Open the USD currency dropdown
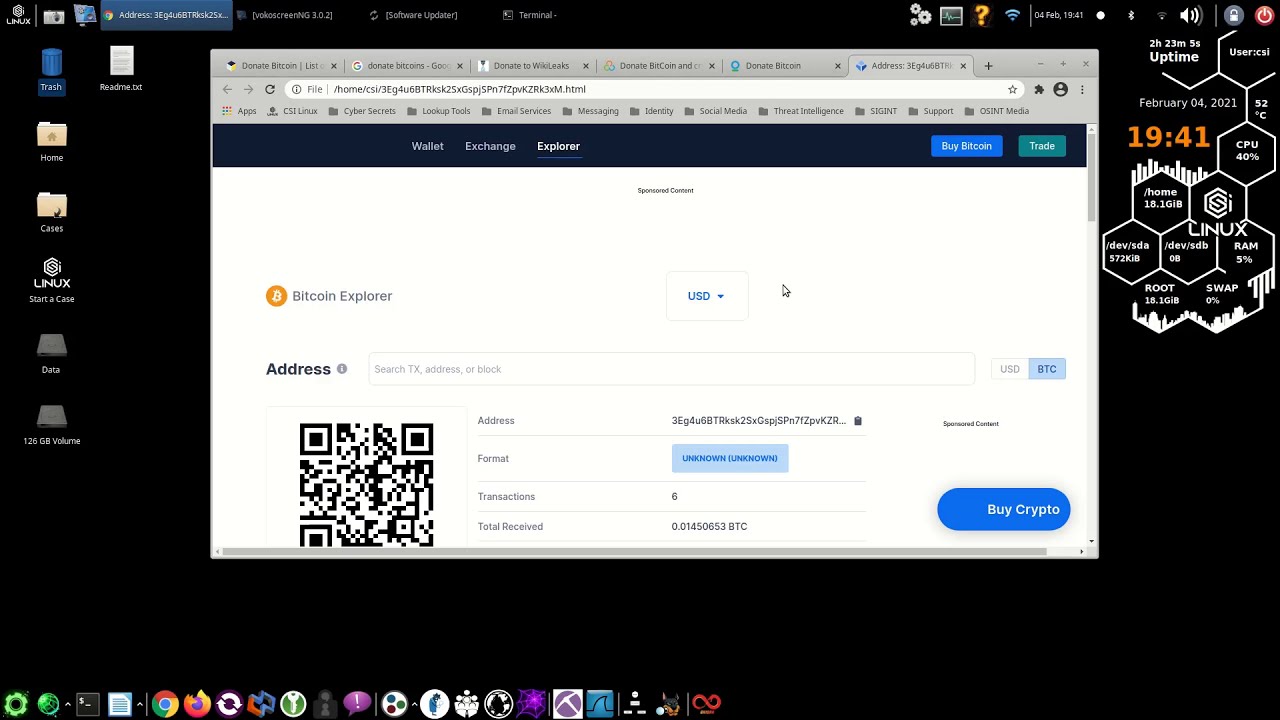Image resolution: width=1280 pixels, height=720 pixels. (706, 296)
